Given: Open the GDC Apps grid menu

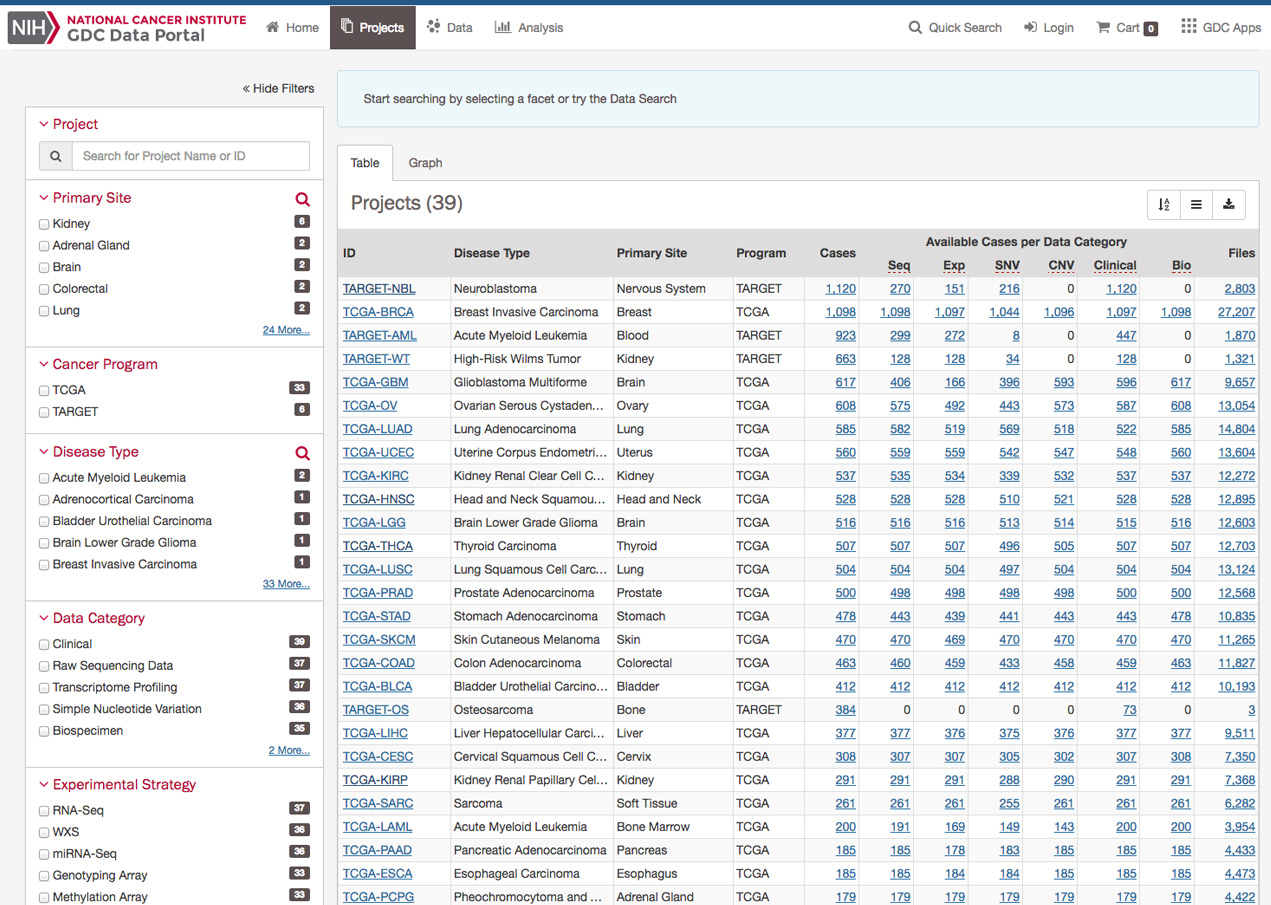Looking at the screenshot, I should [1220, 28].
